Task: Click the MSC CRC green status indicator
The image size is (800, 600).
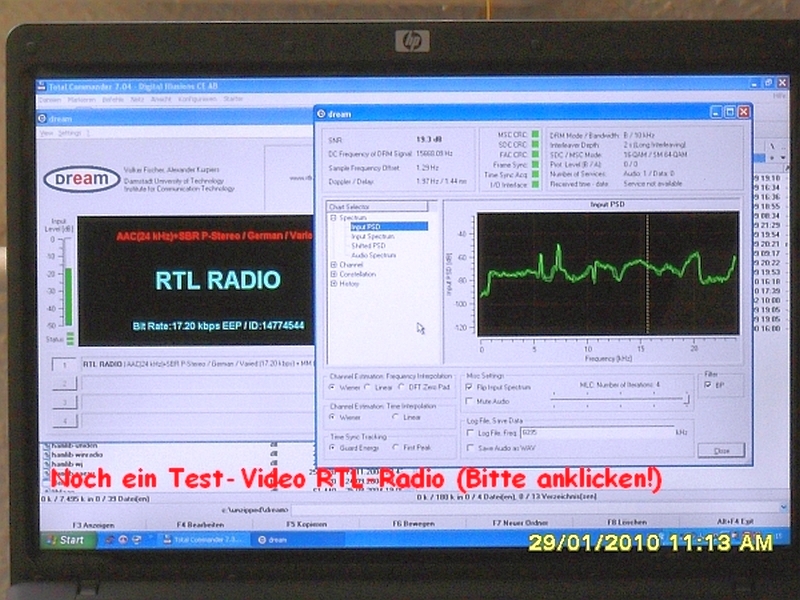Action: pyautogui.click(x=535, y=134)
